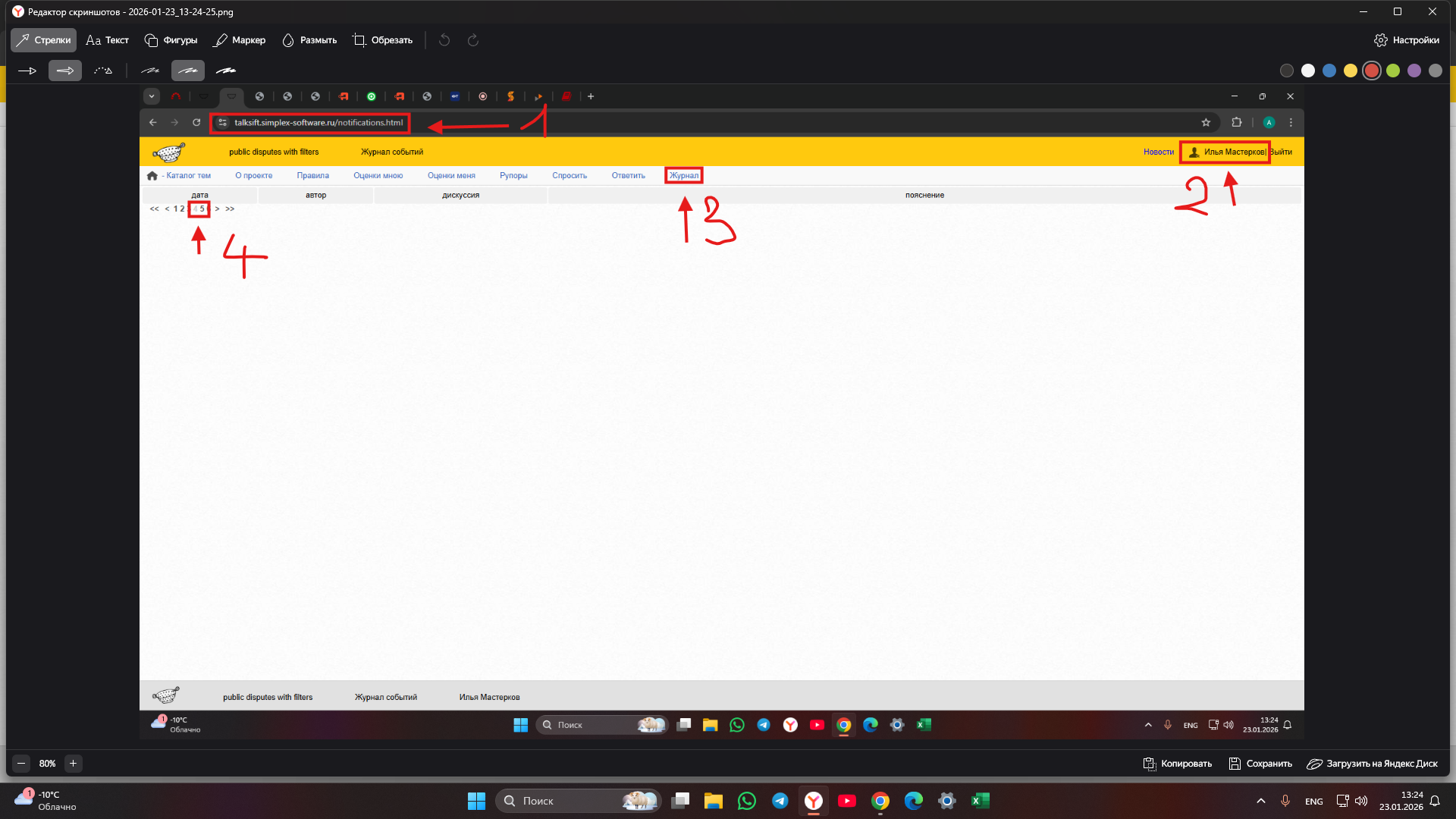Pick the yellow color swatch
The height and width of the screenshot is (819, 1456).
[x=1351, y=71]
